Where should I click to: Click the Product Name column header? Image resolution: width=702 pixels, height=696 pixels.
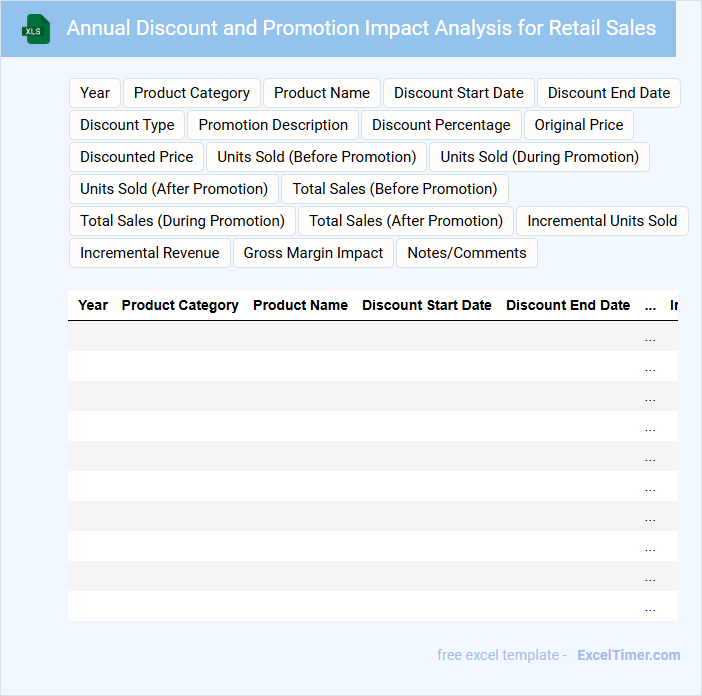[300, 305]
